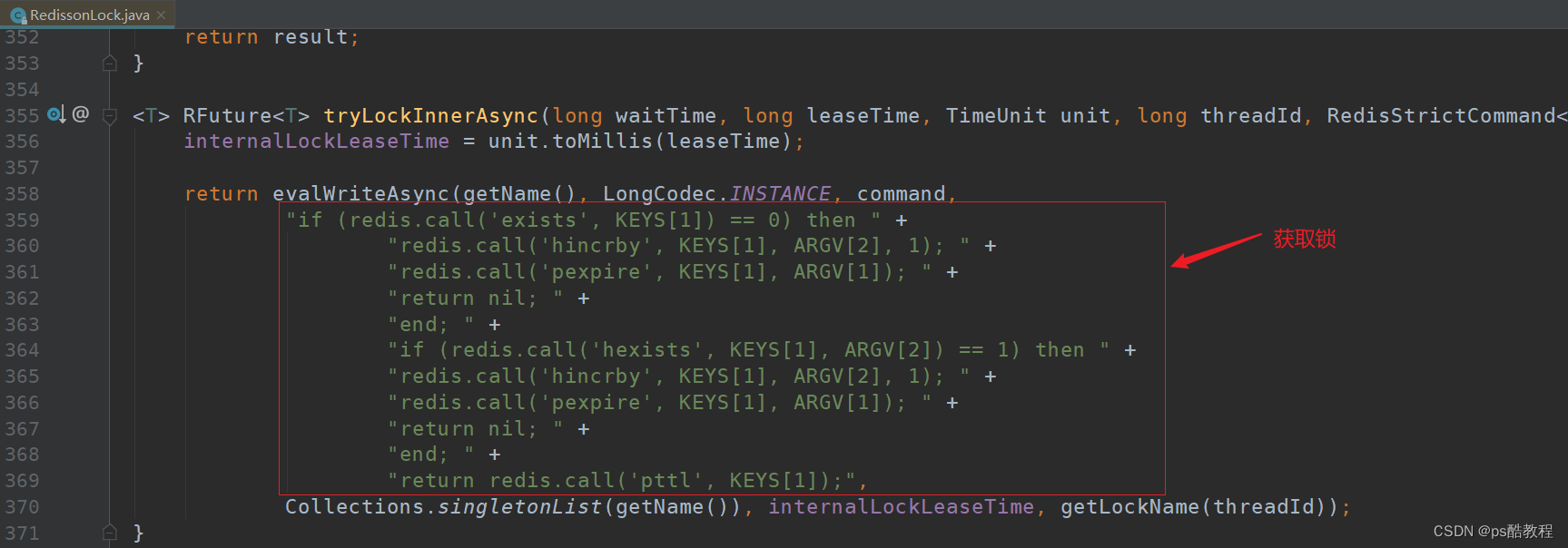Click the INSTANCE constant on line 358

point(780,194)
